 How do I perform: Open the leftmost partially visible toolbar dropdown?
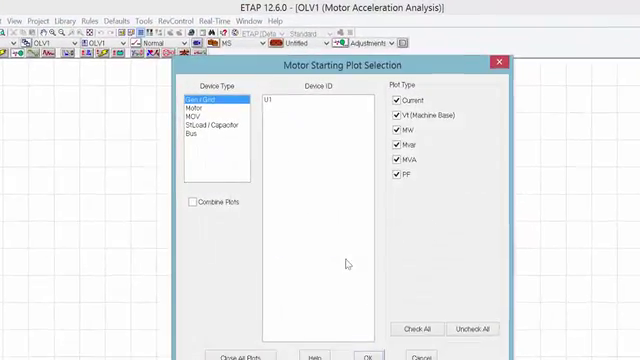[x=13, y=43]
